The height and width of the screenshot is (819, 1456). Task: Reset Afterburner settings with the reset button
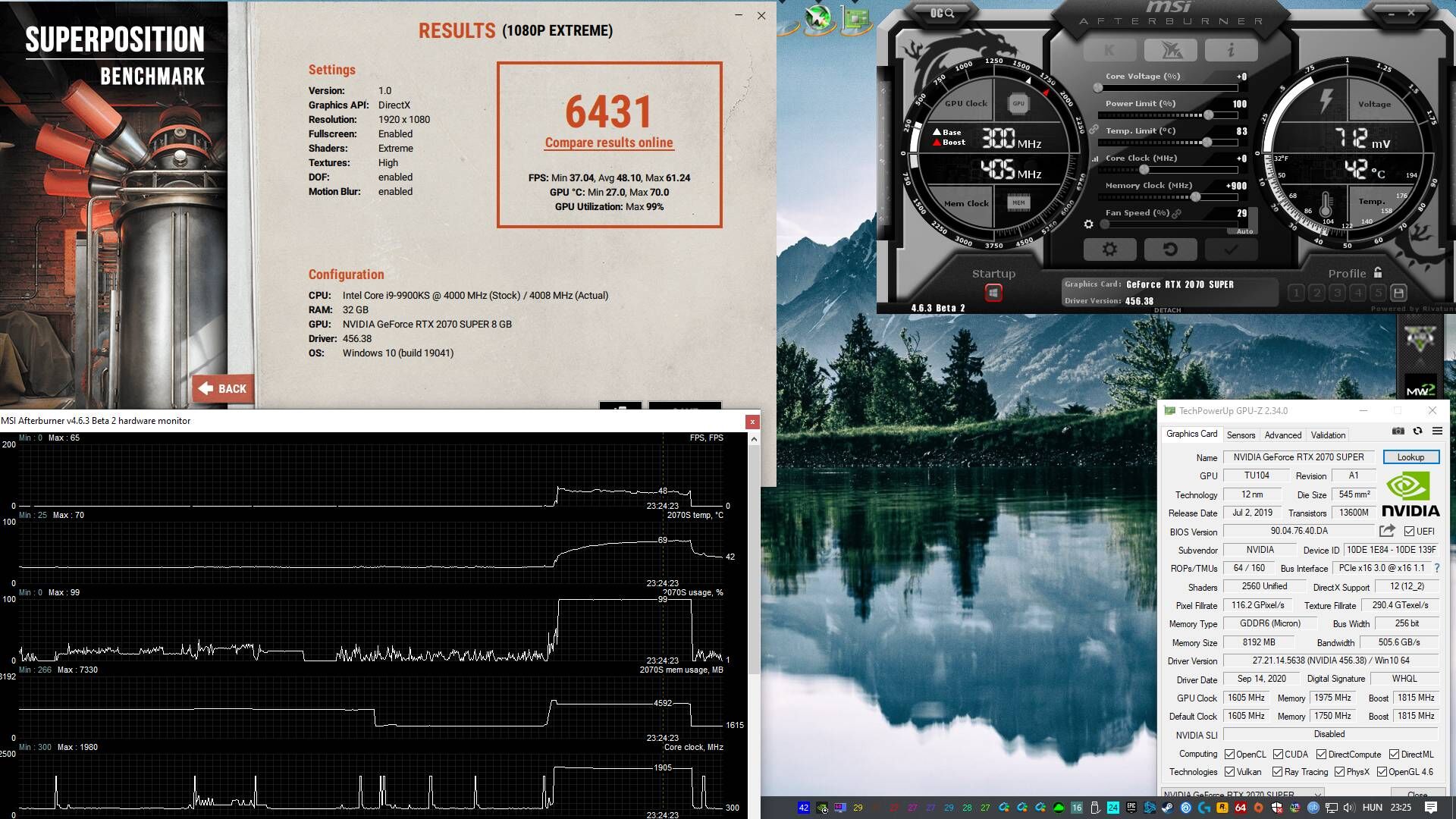click(x=1170, y=249)
